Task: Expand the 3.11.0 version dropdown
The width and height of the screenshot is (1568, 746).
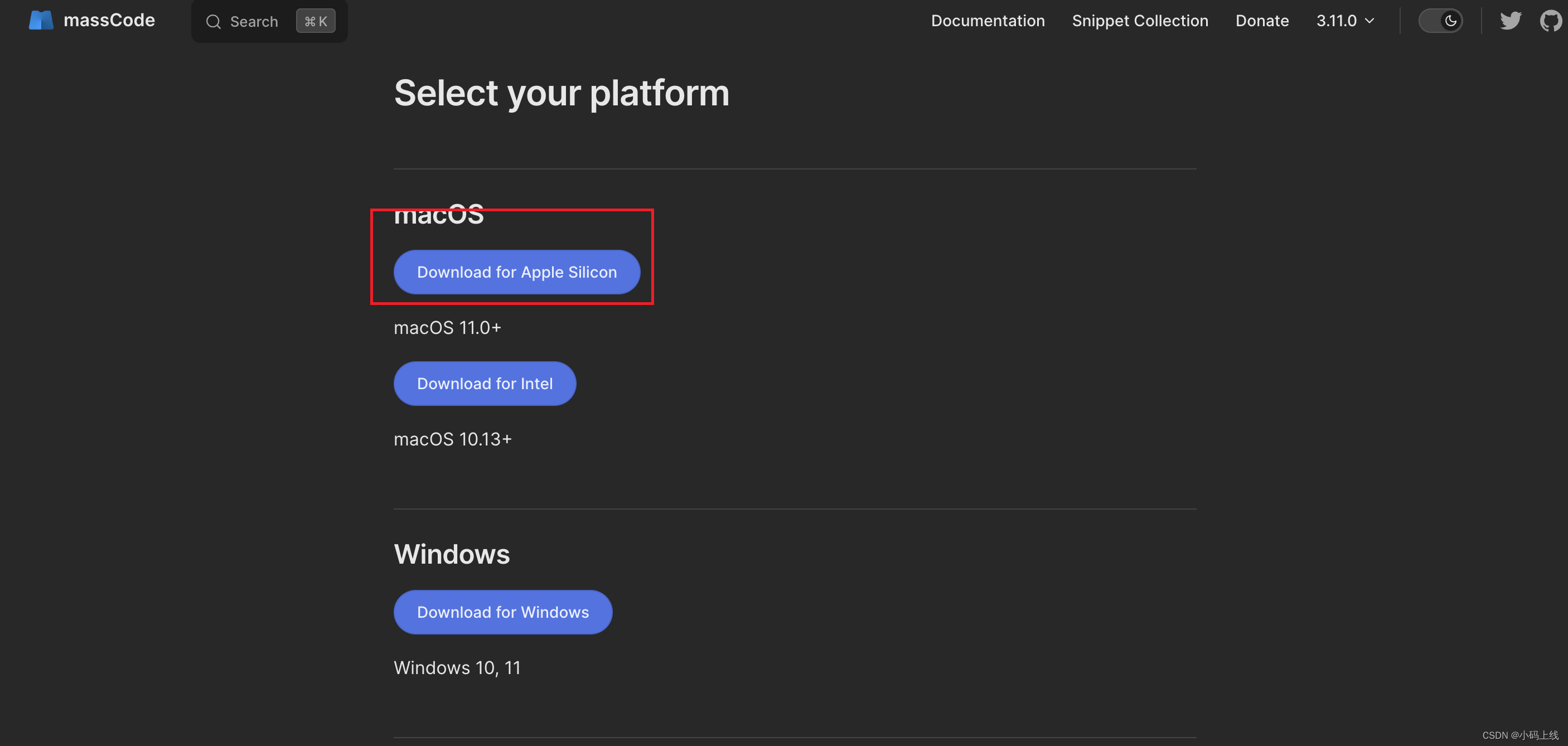Action: click(1345, 21)
